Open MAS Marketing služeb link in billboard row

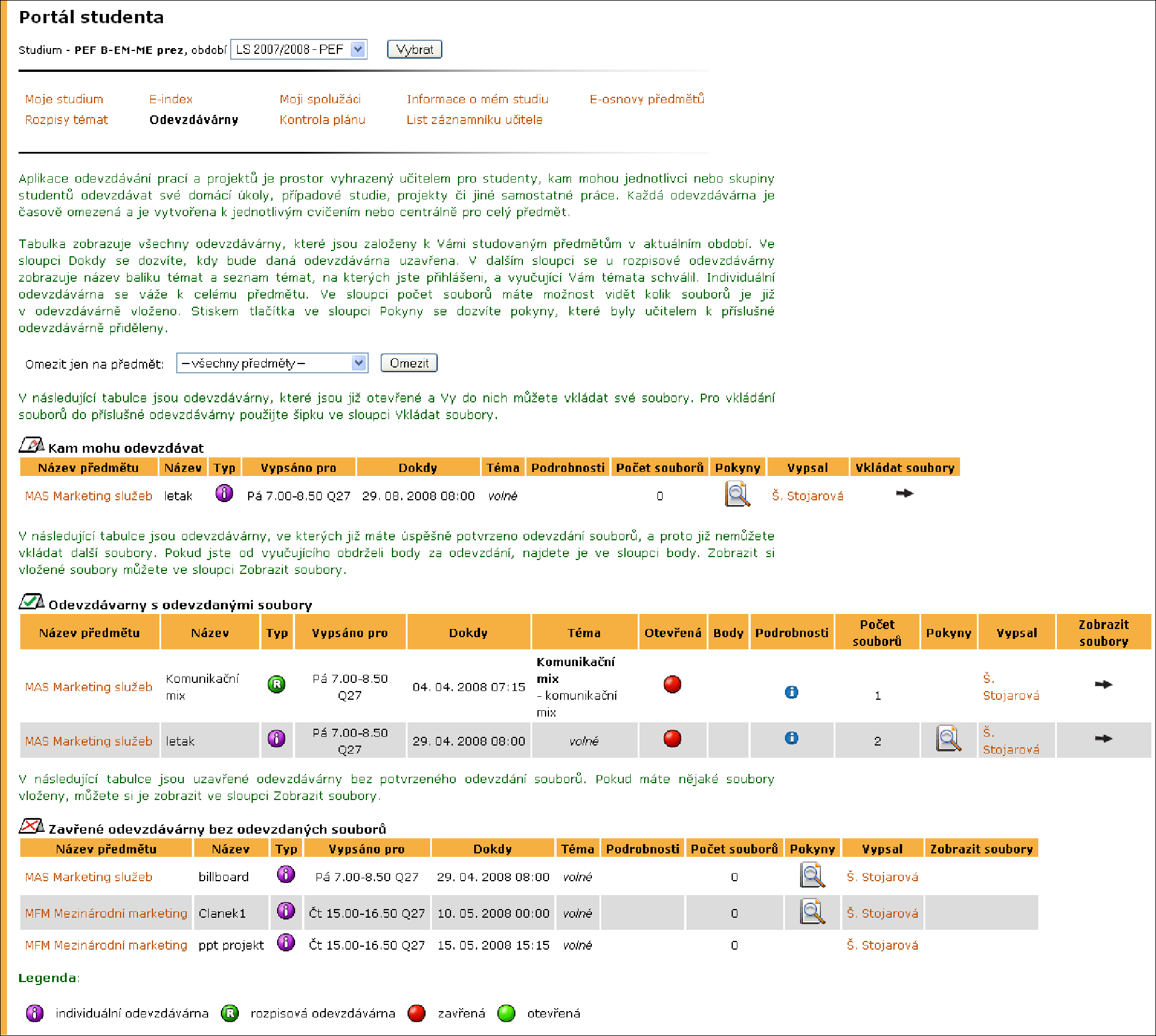pyautogui.click(x=89, y=877)
